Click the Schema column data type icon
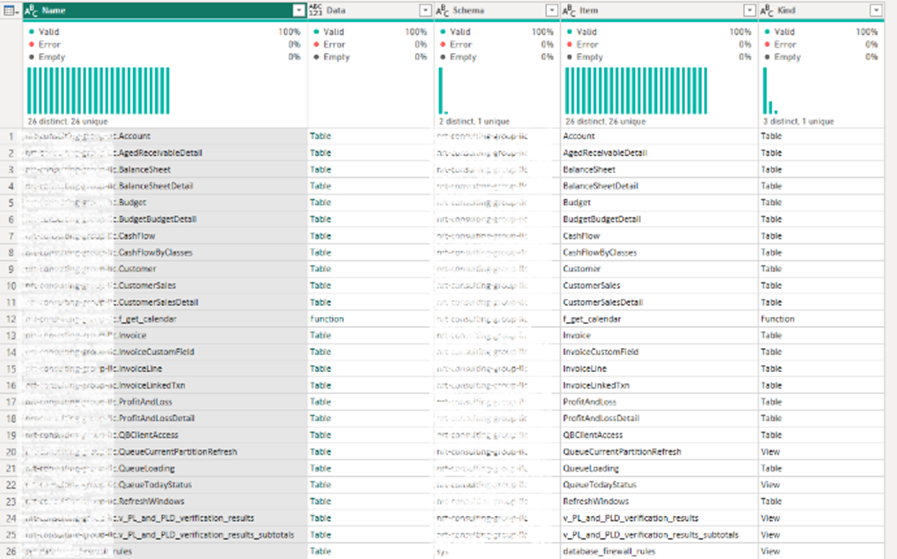This screenshot has height=559, width=897. click(442, 10)
